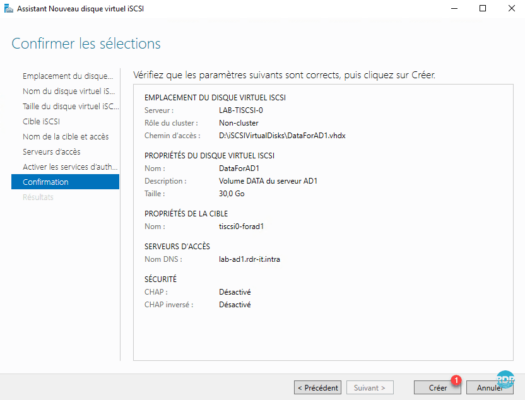
Task: Click the Vérifiez que les paramètres instruction text
Action: coord(284,75)
